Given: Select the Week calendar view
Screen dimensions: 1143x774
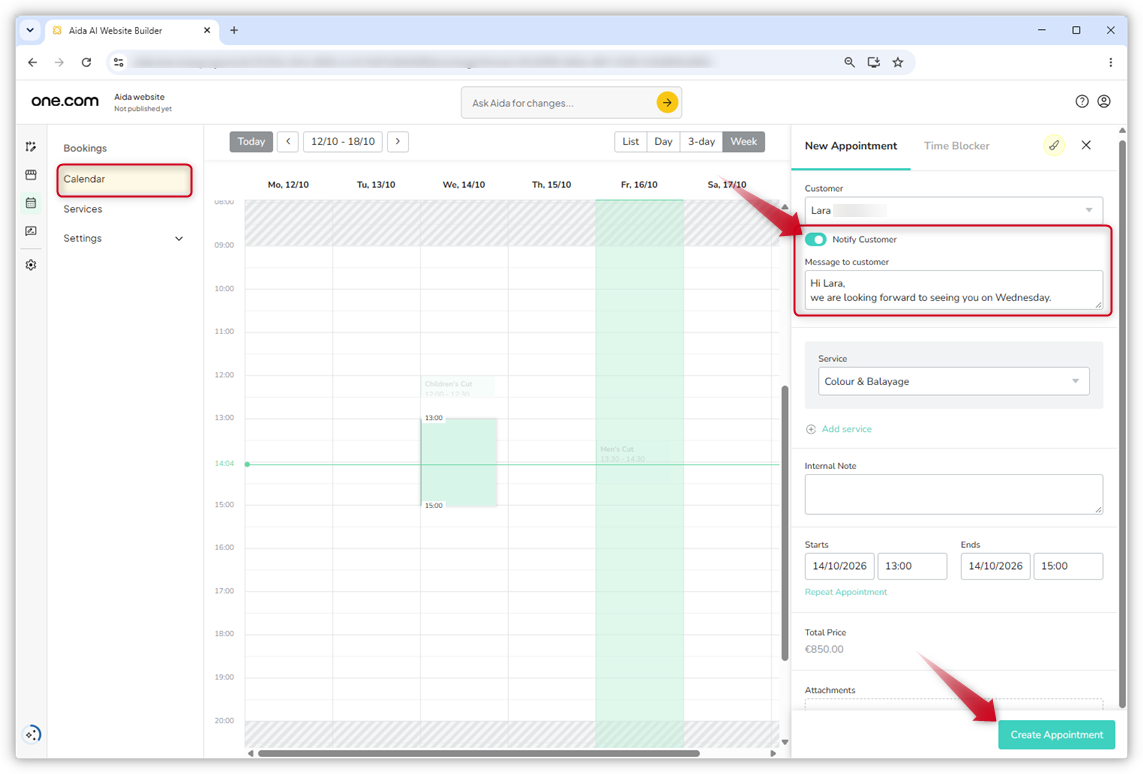Looking at the screenshot, I should pyautogui.click(x=744, y=141).
